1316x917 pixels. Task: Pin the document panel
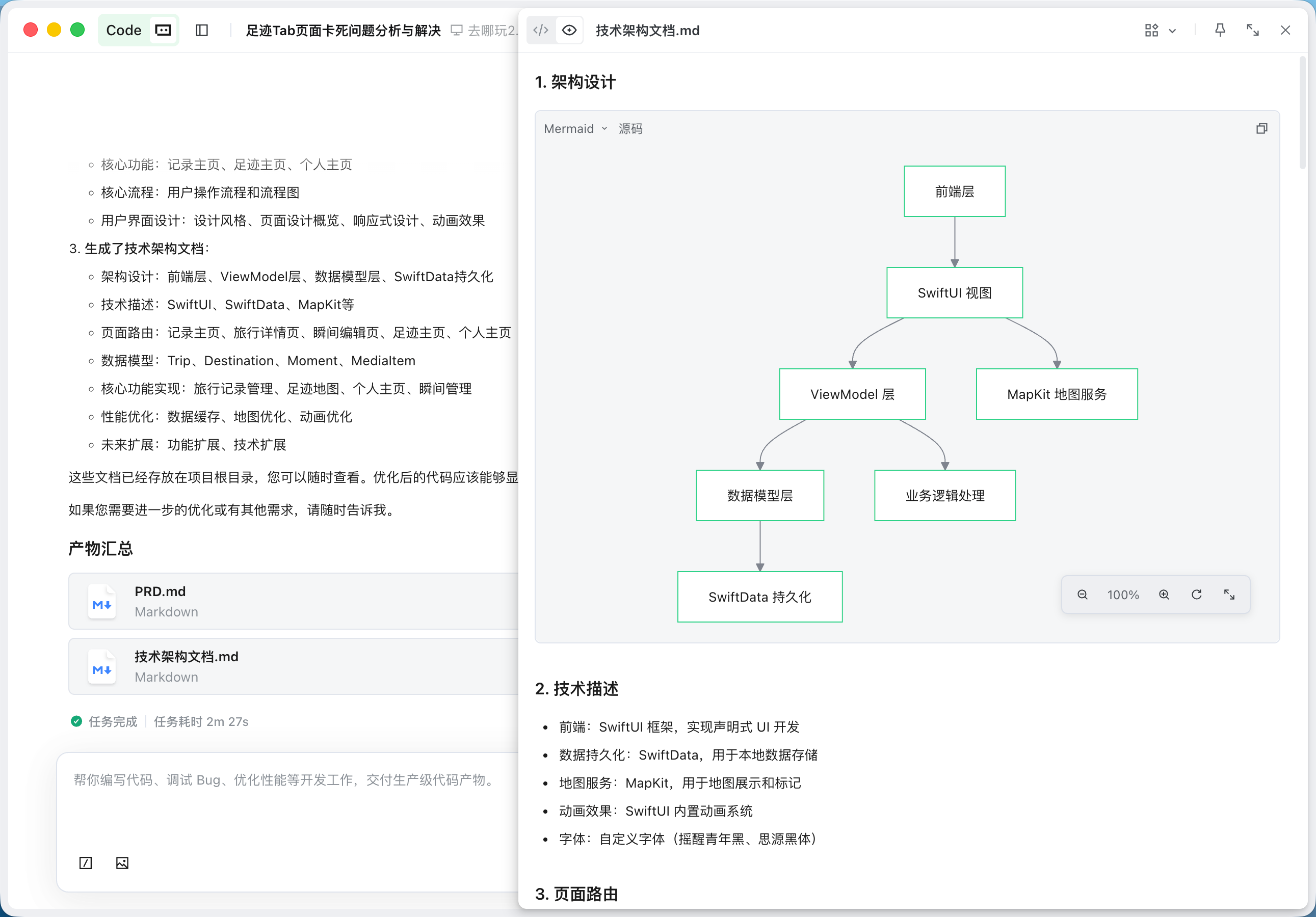click(1220, 31)
